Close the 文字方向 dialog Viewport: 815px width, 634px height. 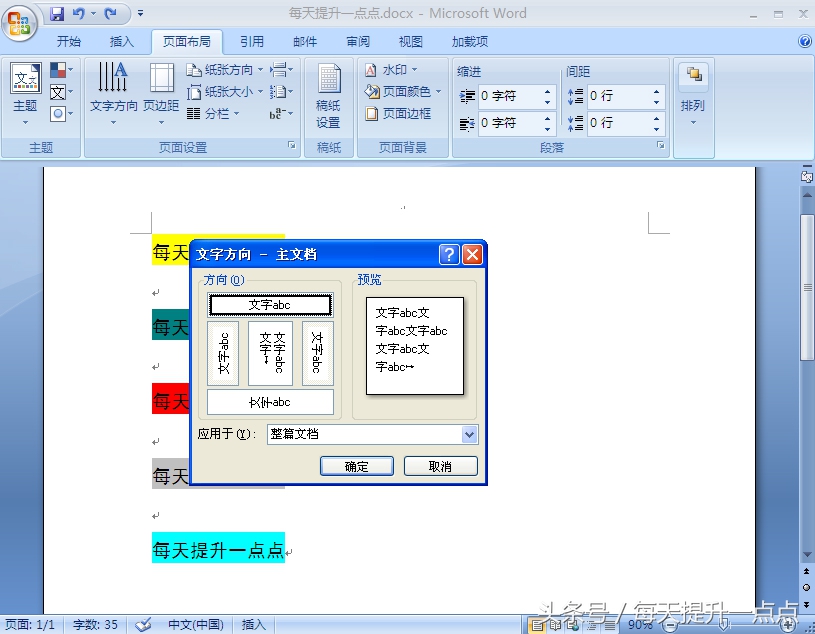pos(472,255)
